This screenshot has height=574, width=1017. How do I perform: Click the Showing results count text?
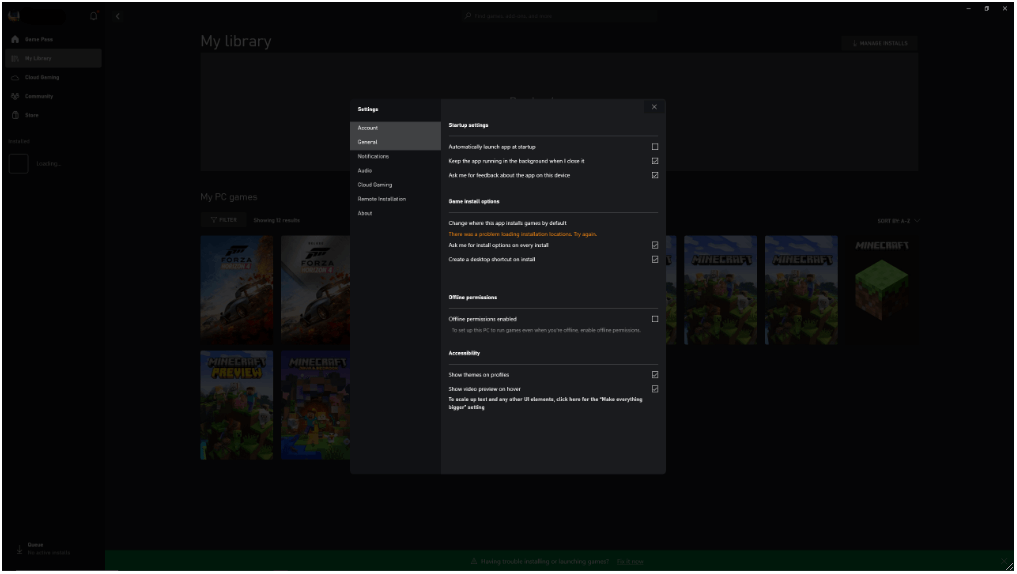coord(277,221)
